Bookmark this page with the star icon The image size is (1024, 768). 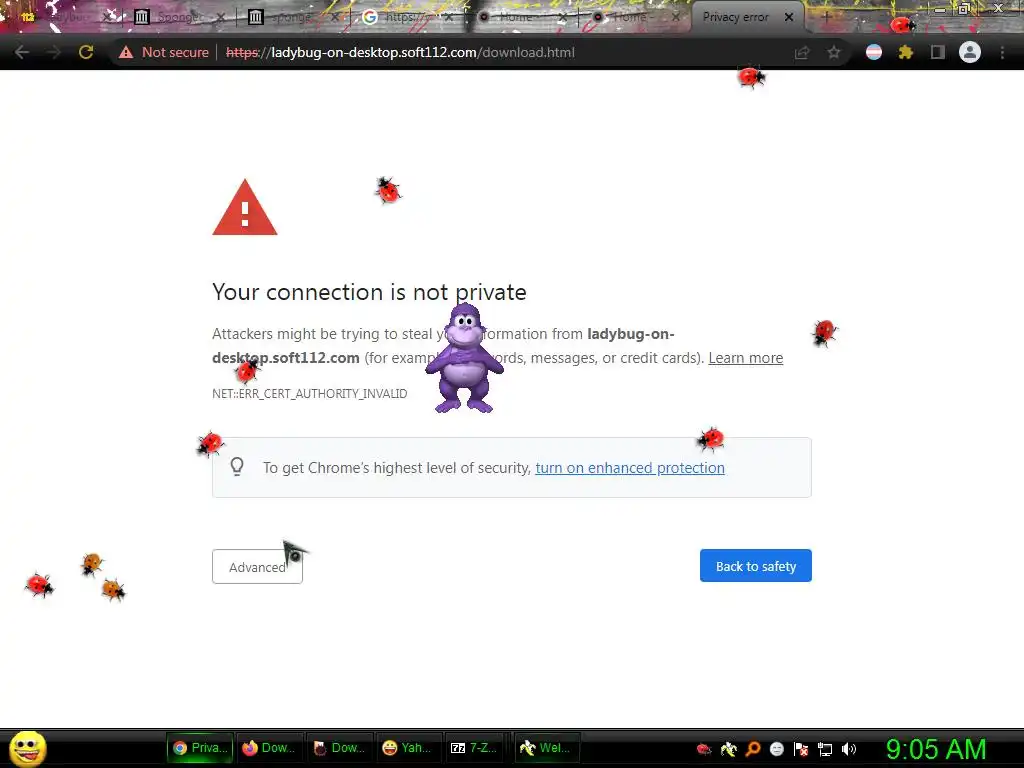[834, 52]
